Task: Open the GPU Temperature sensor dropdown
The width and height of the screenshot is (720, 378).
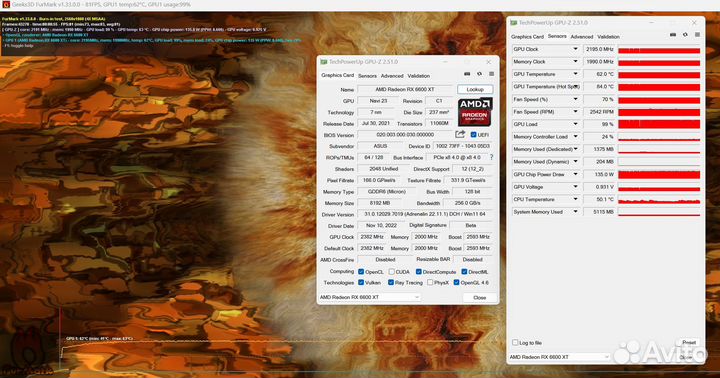Action: point(575,74)
